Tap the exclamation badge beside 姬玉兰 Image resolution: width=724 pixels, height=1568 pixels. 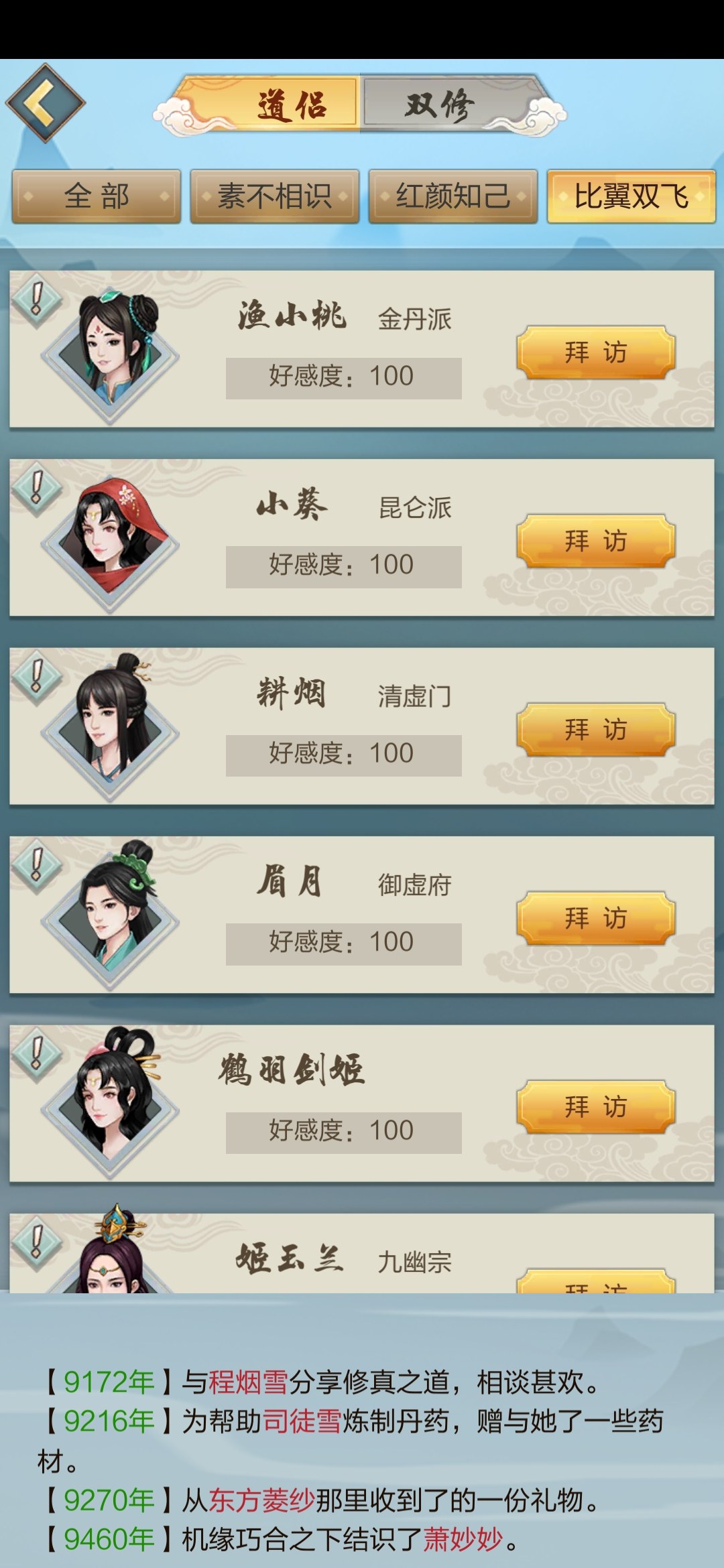[x=37, y=1242]
